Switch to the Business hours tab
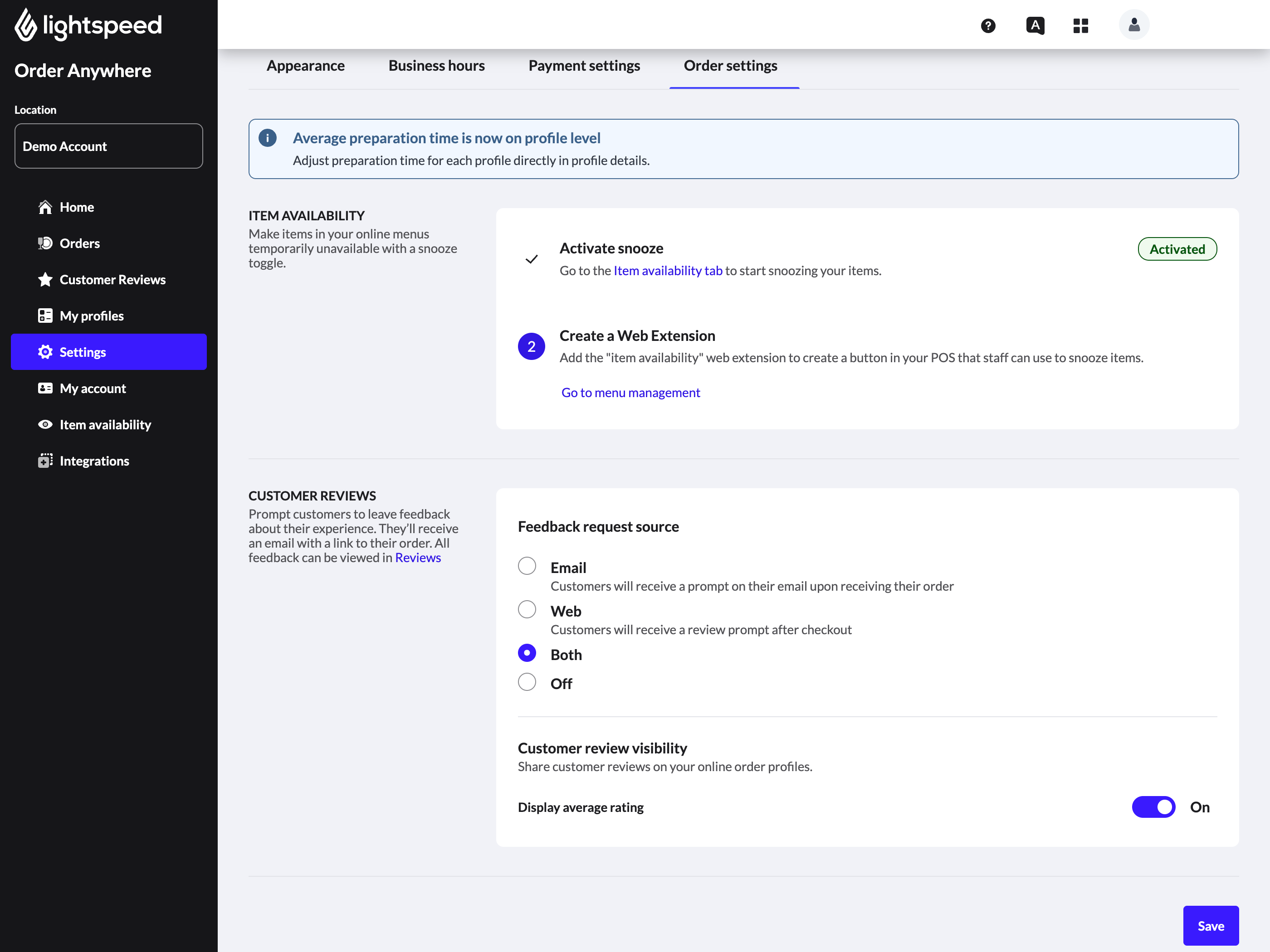Screen dimensions: 1270x952 tap(436, 65)
